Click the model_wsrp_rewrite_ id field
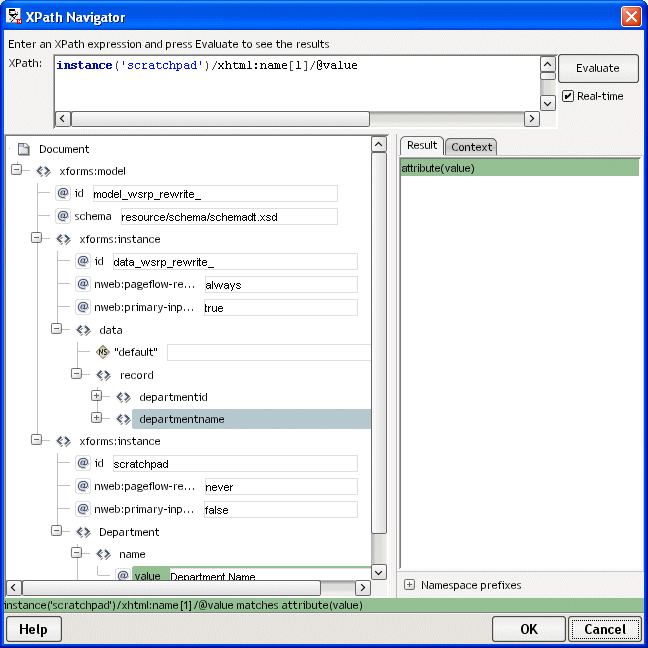Screen dimensions: 648x648 click(x=215, y=194)
